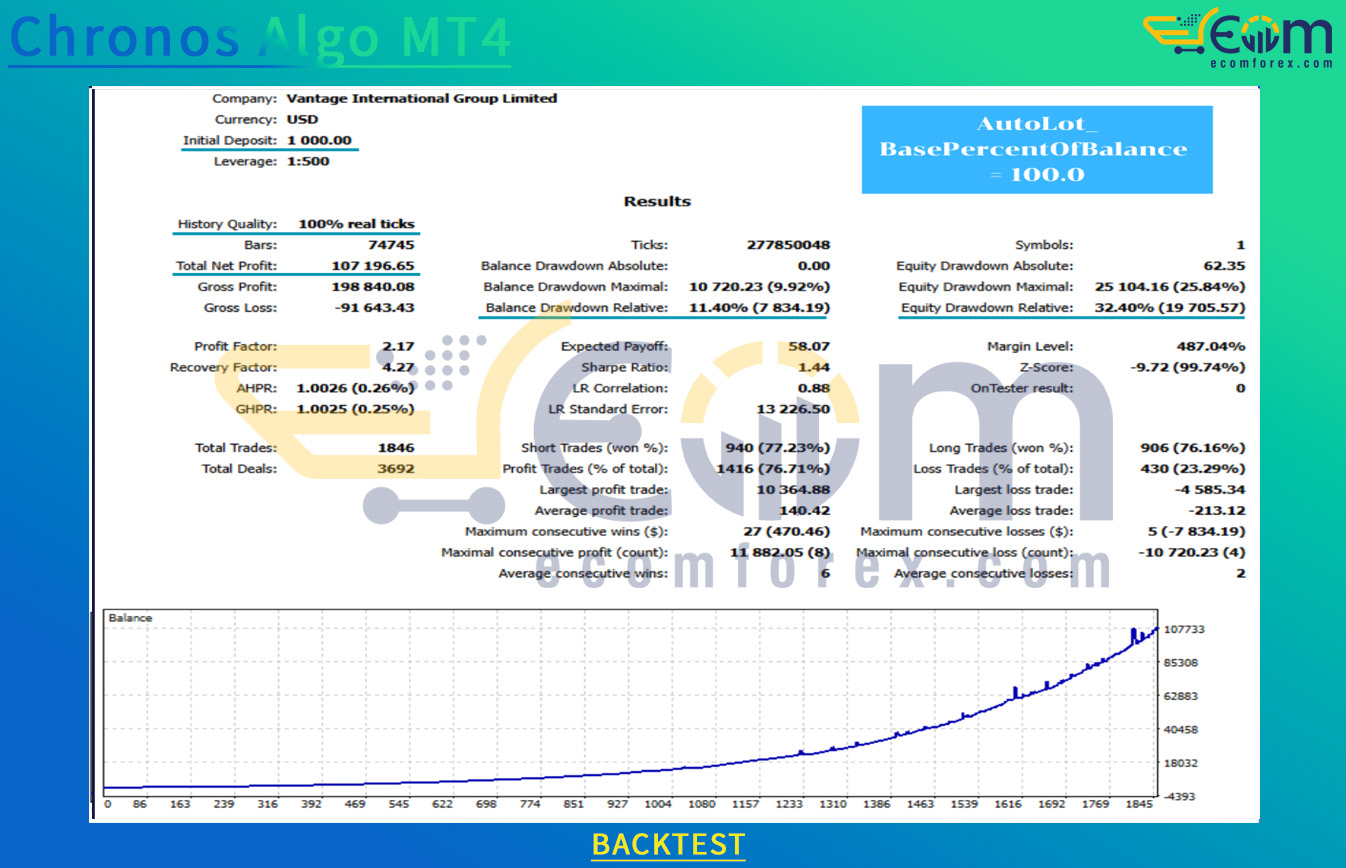Click Balance Drawdown Relative value 11.40% (7 834.19)

[x=758, y=309]
